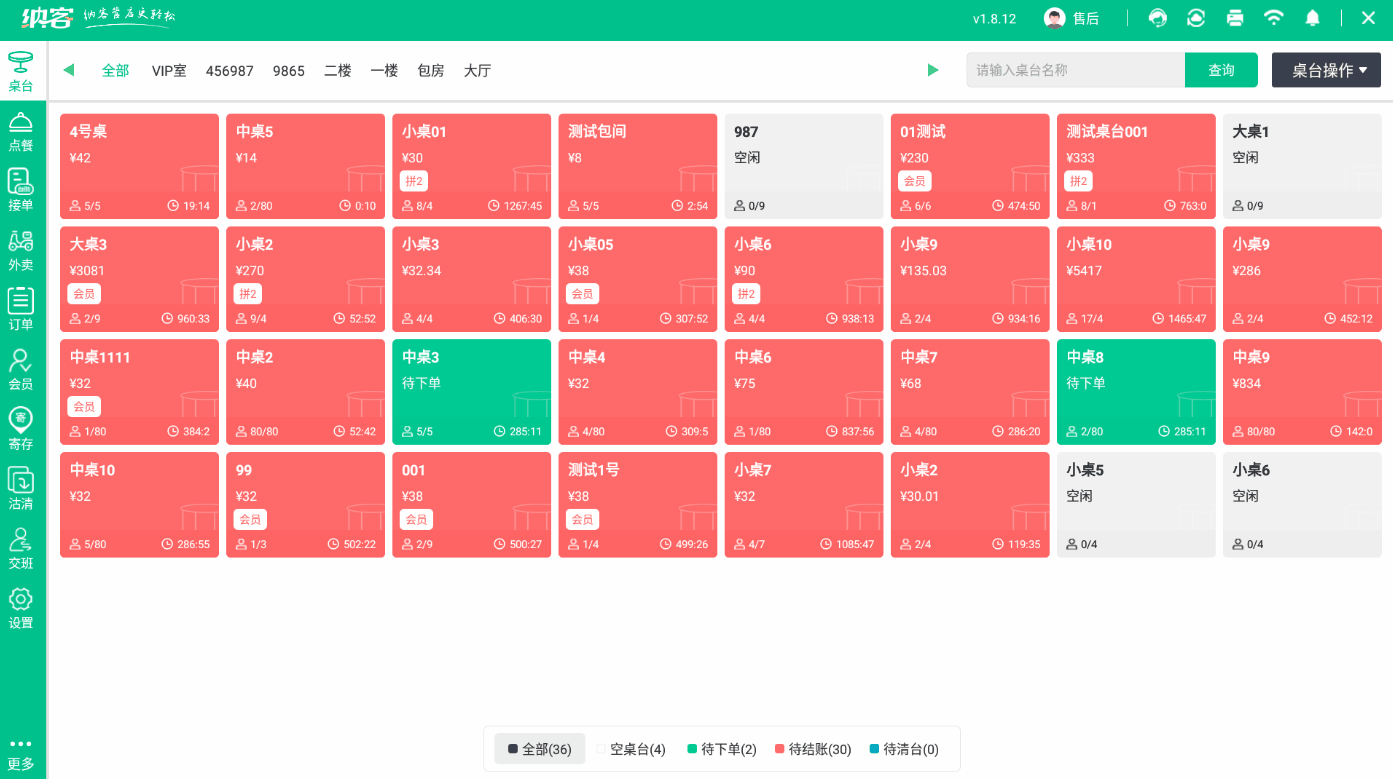
Task: Click the cloud sync icon at top right
Action: click(x=1196, y=17)
